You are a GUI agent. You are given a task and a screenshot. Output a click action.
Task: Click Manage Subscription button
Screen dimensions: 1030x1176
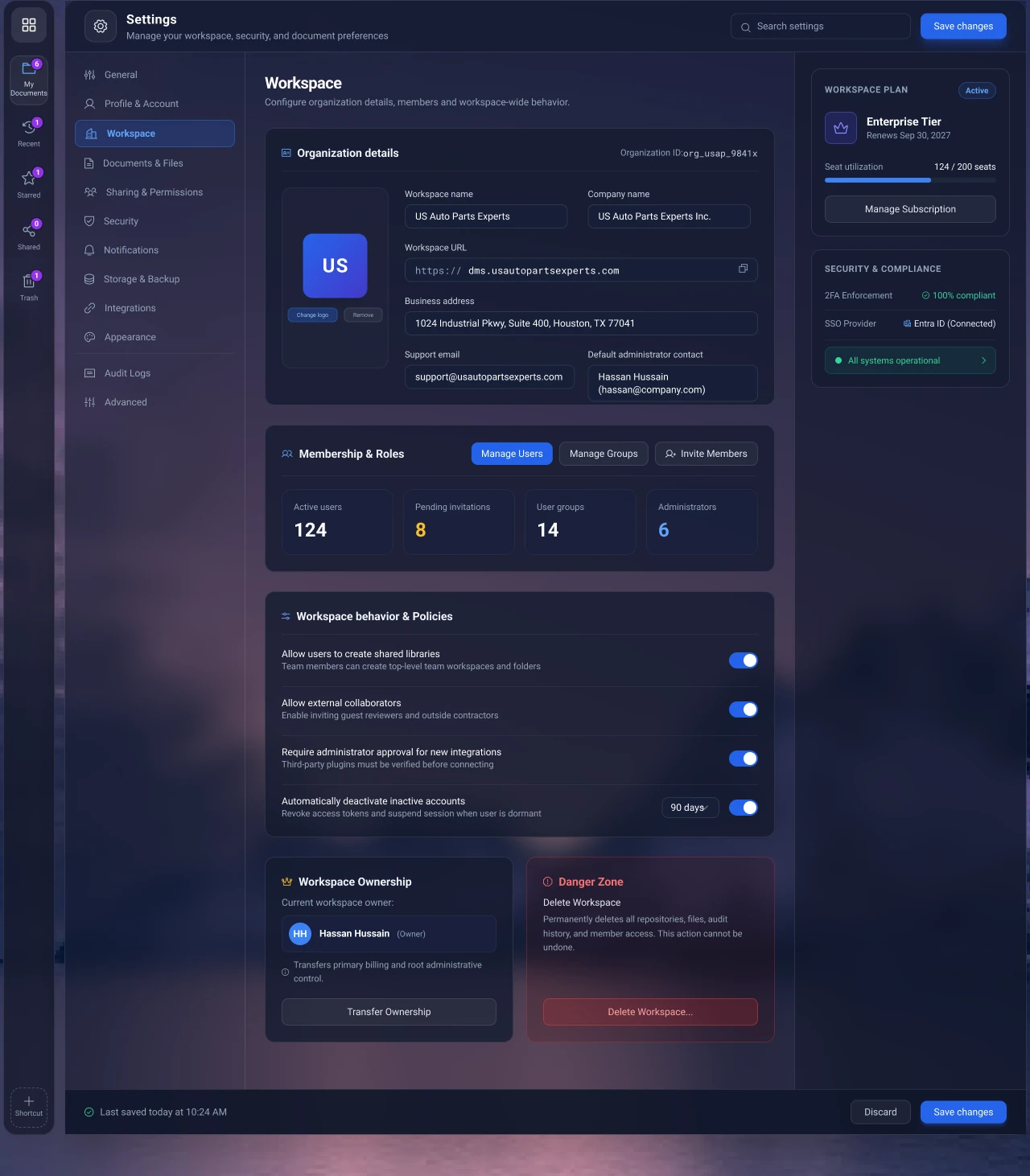[910, 209]
